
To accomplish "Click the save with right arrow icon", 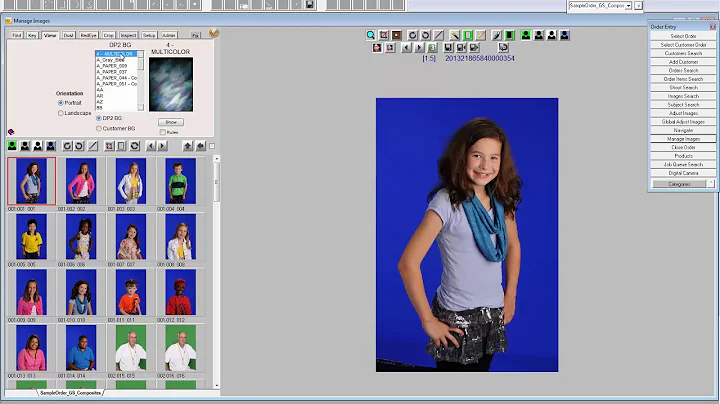I will pyautogui.click(x=474, y=48).
